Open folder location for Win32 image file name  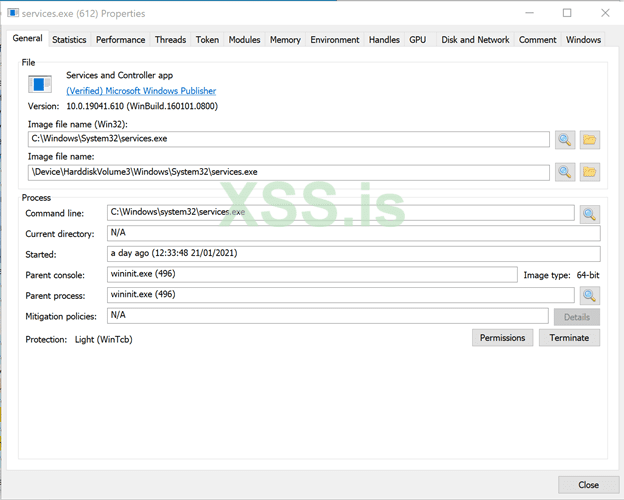click(589, 140)
